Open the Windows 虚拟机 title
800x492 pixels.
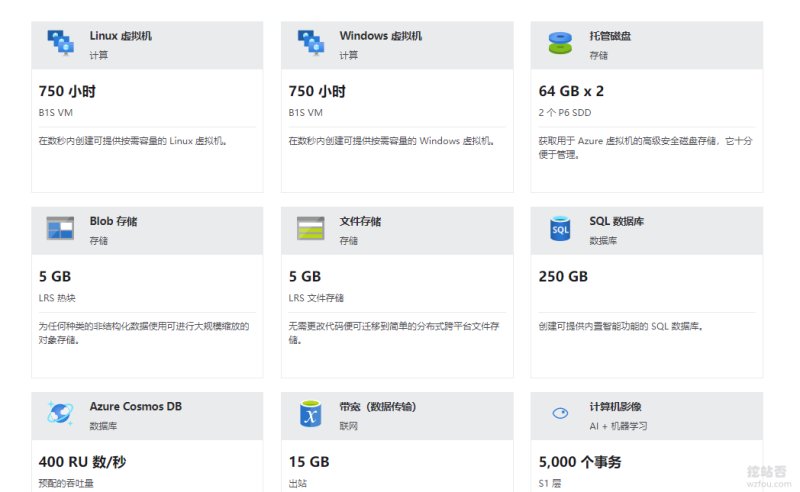point(381,36)
